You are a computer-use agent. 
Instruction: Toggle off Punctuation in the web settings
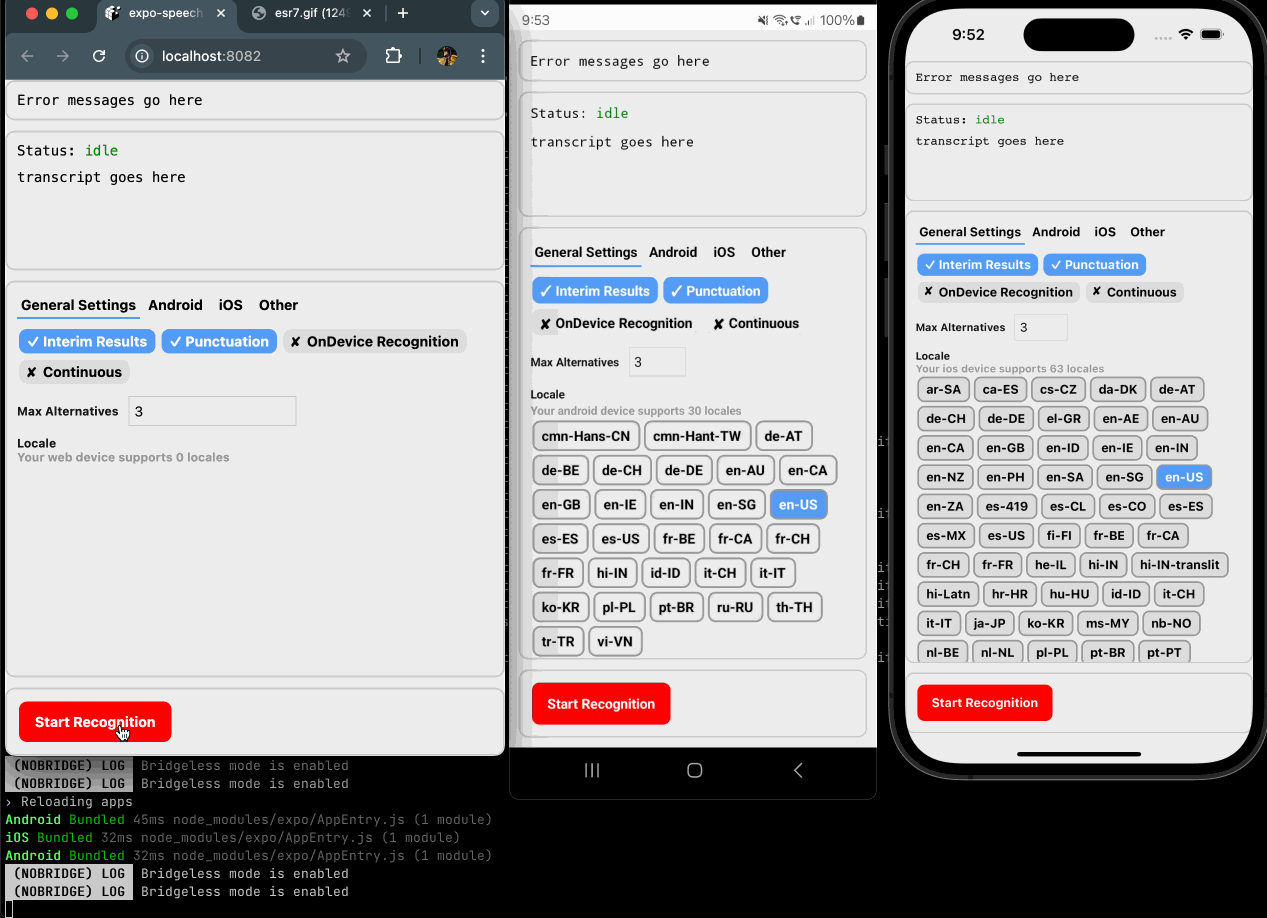[219, 341]
